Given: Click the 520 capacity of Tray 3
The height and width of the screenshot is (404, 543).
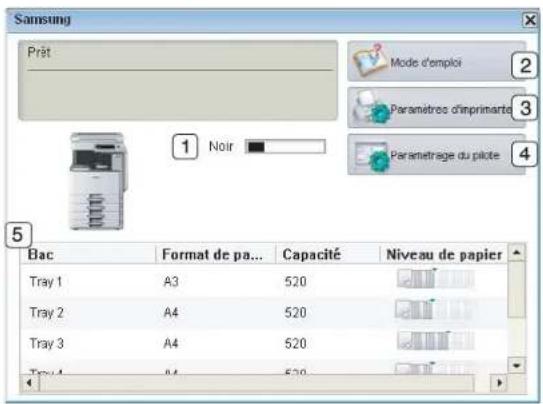Looking at the screenshot, I should tap(296, 343).
